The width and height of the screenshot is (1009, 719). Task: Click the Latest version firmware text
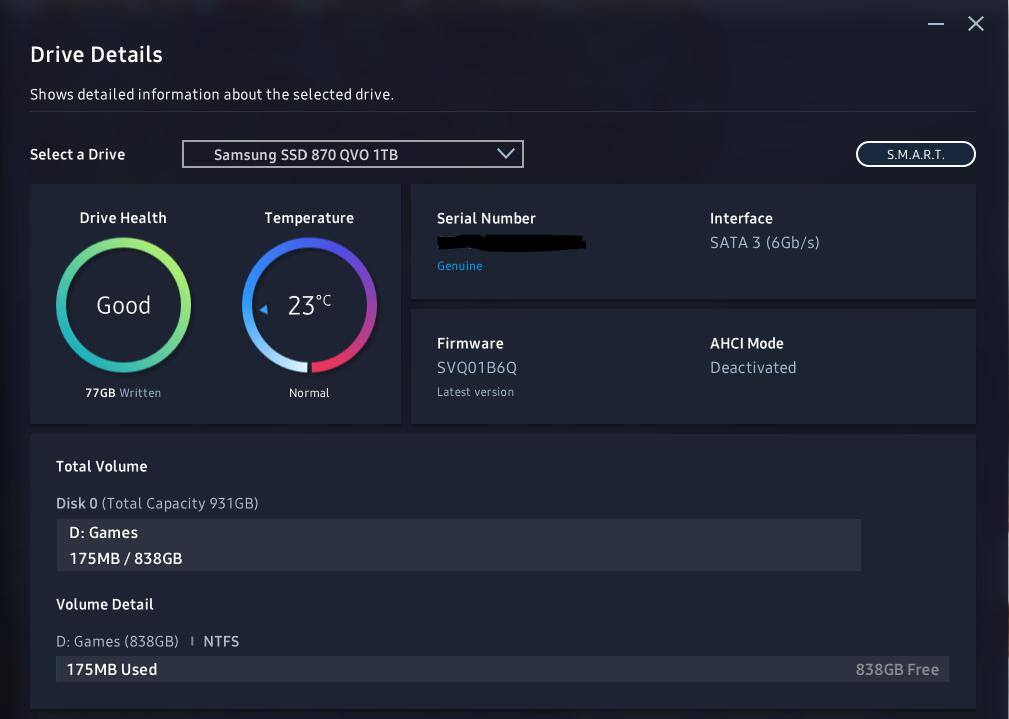tap(475, 392)
